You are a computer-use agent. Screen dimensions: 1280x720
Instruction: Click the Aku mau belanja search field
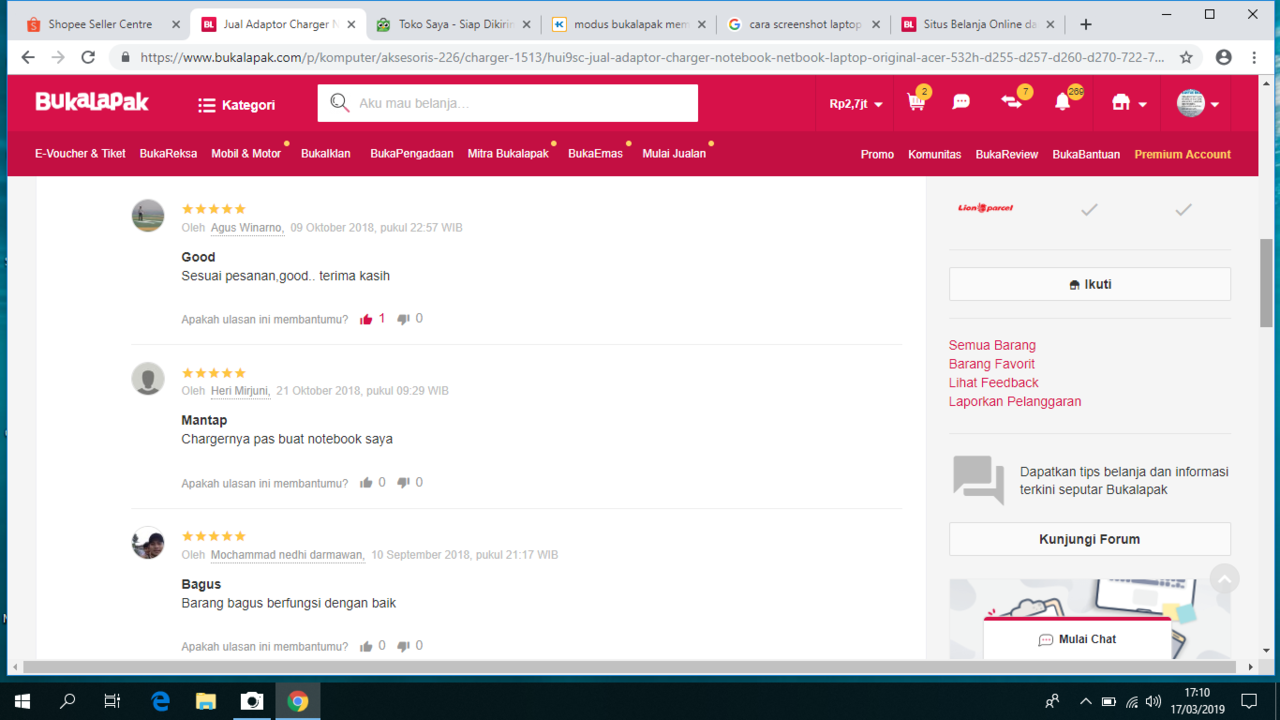(507, 103)
